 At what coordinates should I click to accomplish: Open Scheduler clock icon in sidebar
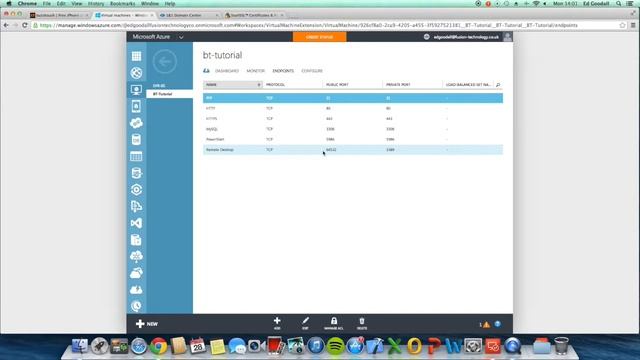click(136, 306)
